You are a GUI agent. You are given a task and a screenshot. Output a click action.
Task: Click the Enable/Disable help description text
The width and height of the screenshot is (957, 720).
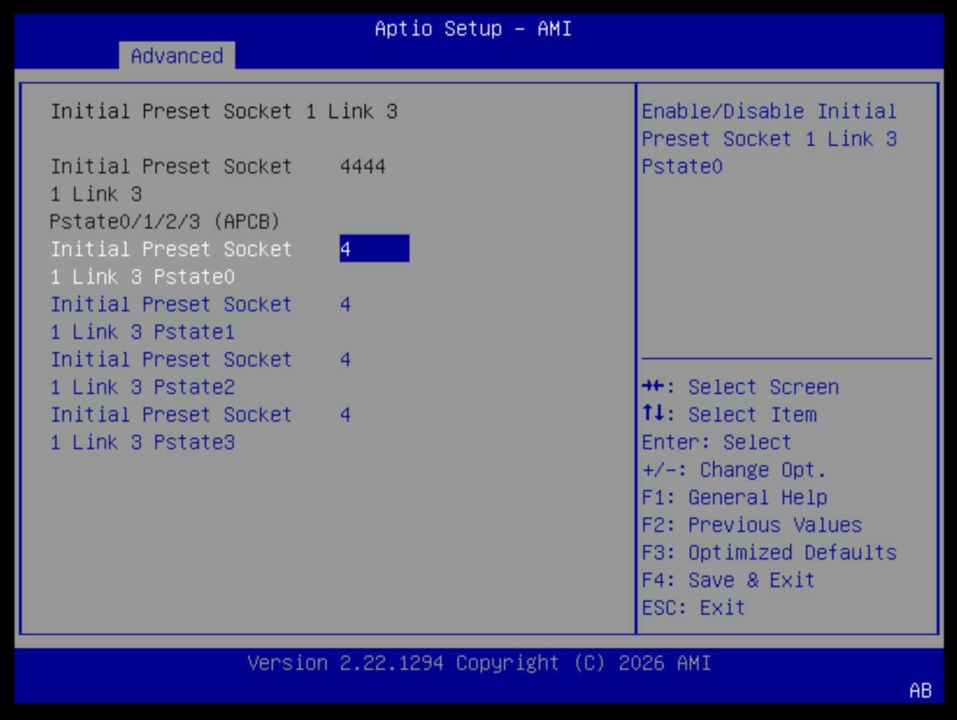click(x=769, y=139)
